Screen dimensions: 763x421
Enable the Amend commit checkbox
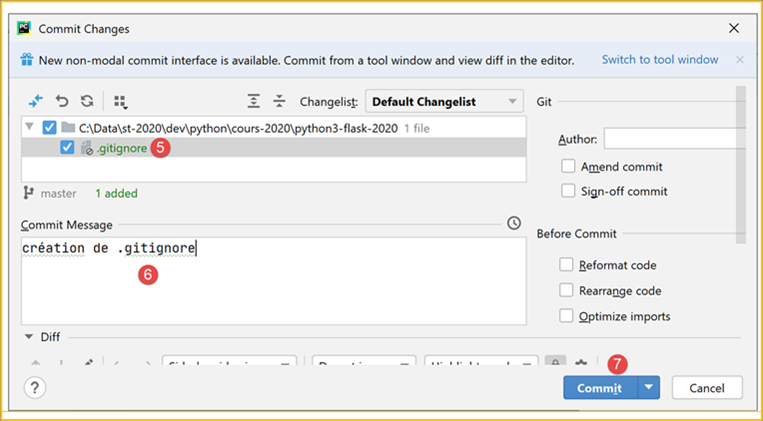coord(568,166)
